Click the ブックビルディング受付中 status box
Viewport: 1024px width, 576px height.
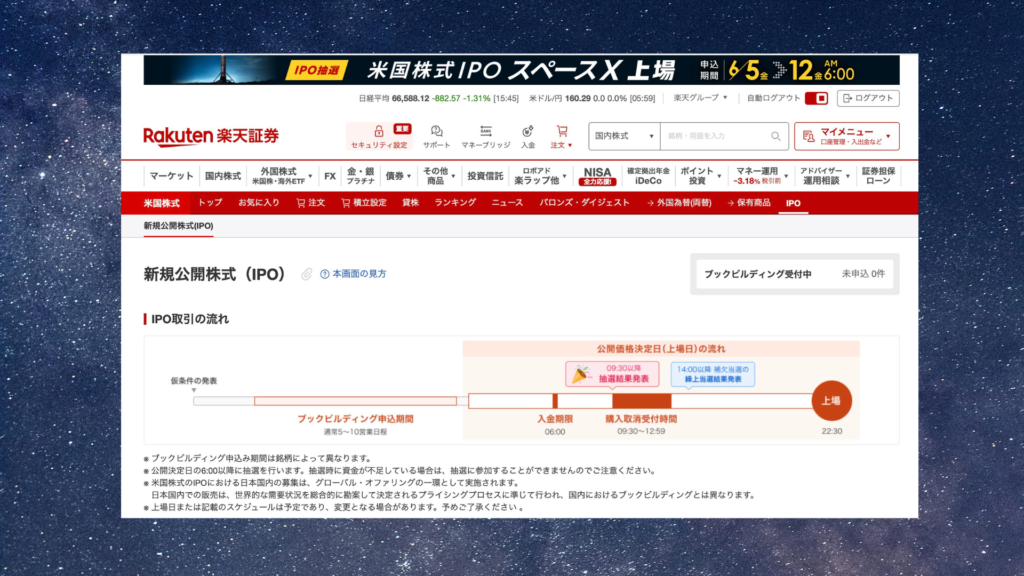(x=795, y=274)
